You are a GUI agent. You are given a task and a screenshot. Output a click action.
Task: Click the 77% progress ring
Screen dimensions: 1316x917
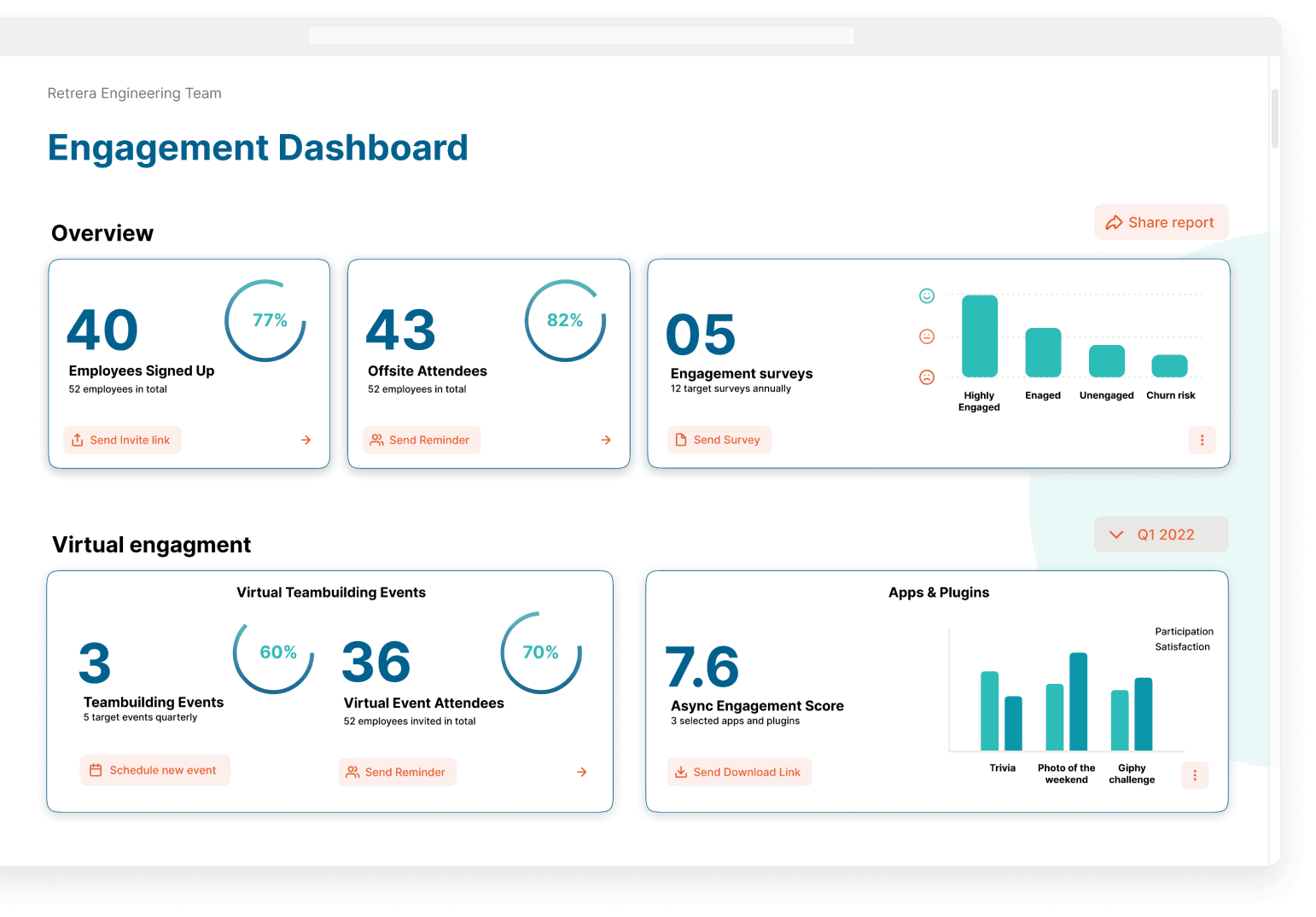coord(265,320)
